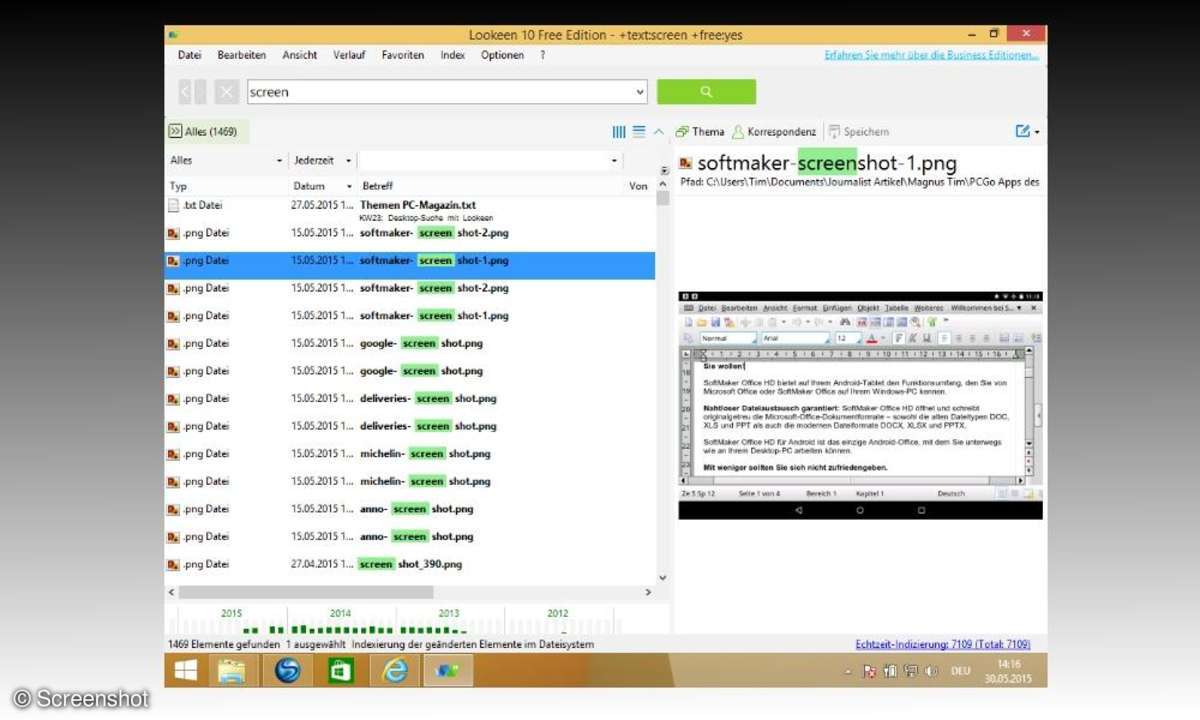Click the volume speaker icon in the tray
This screenshot has height=720, width=1200.
pos(931,671)
